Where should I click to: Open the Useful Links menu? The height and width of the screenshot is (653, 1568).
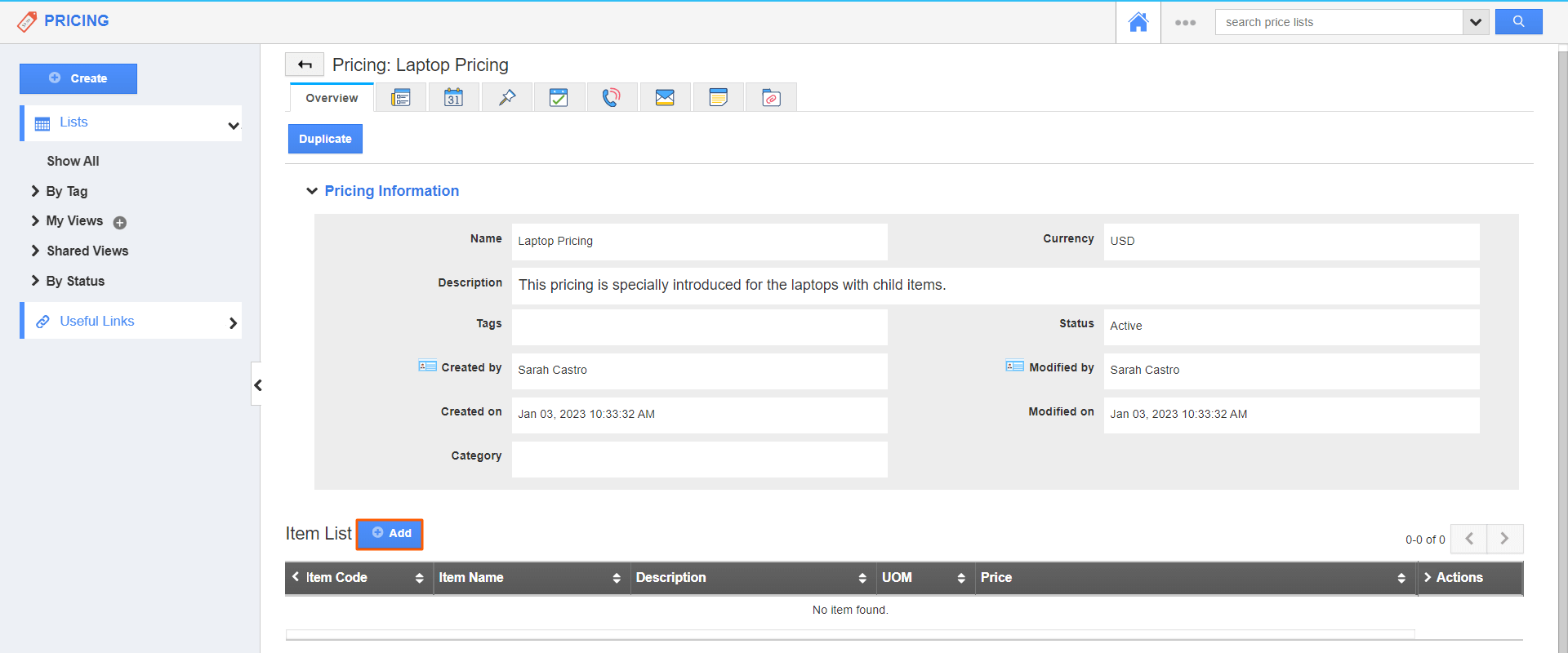coord(131,322)
